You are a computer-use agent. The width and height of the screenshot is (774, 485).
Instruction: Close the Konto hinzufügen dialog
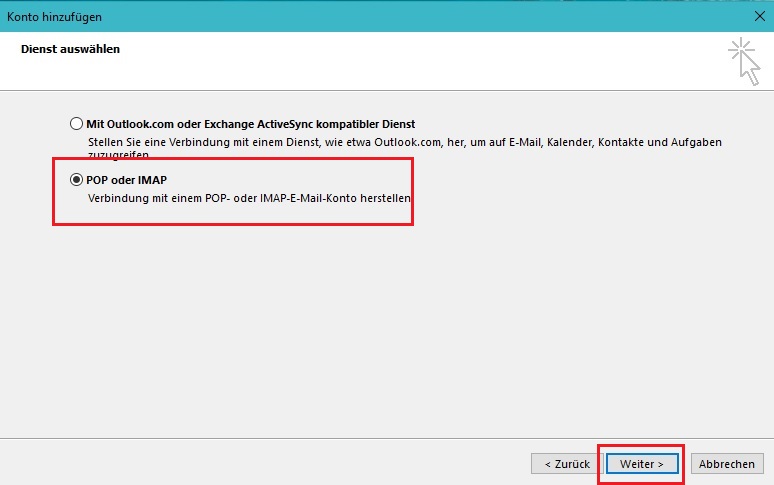pyautogui.click(x=757, y=17)
